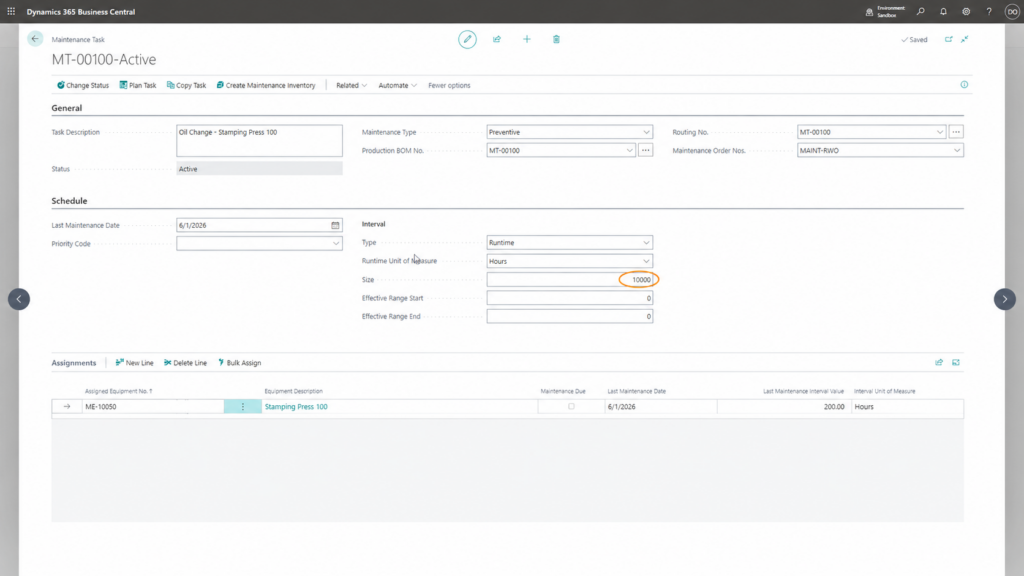Image resolution: width=1024 pixels, height=576 pixels.
Task: Click the Effective Range End field
Action: point(569,316)
